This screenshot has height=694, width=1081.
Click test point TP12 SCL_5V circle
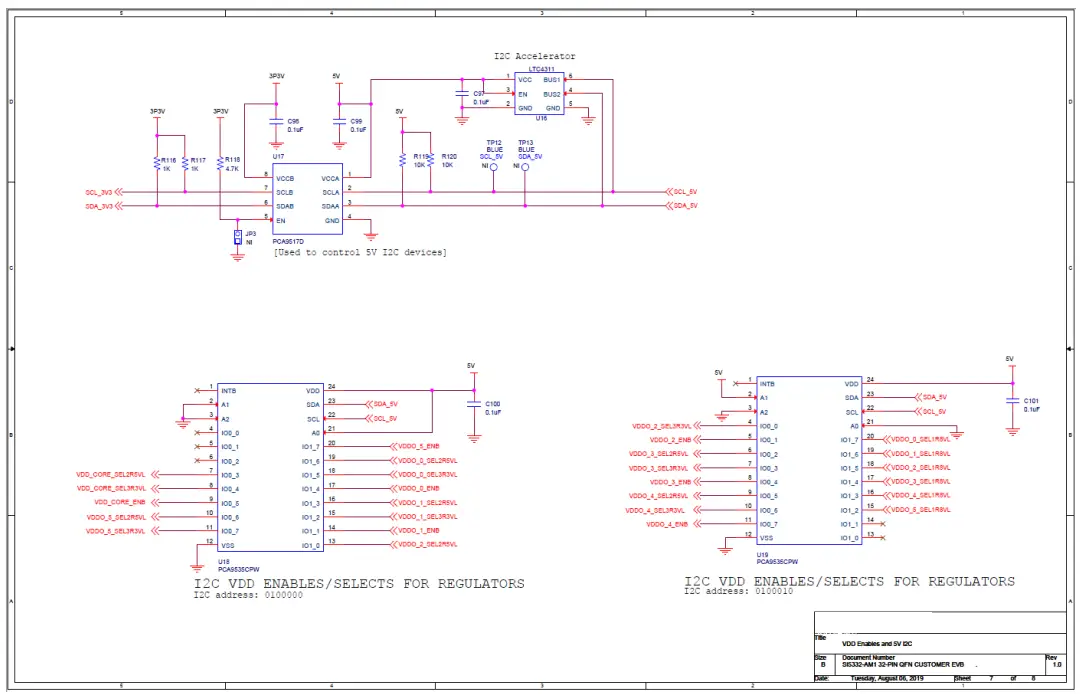494,166
